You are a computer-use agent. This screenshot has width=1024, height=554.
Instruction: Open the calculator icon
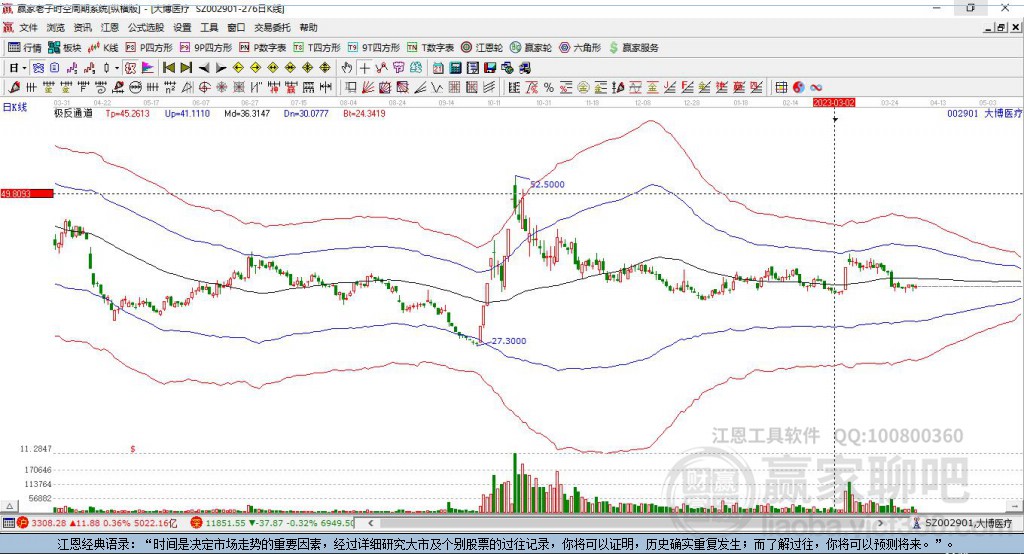(455, 68)
